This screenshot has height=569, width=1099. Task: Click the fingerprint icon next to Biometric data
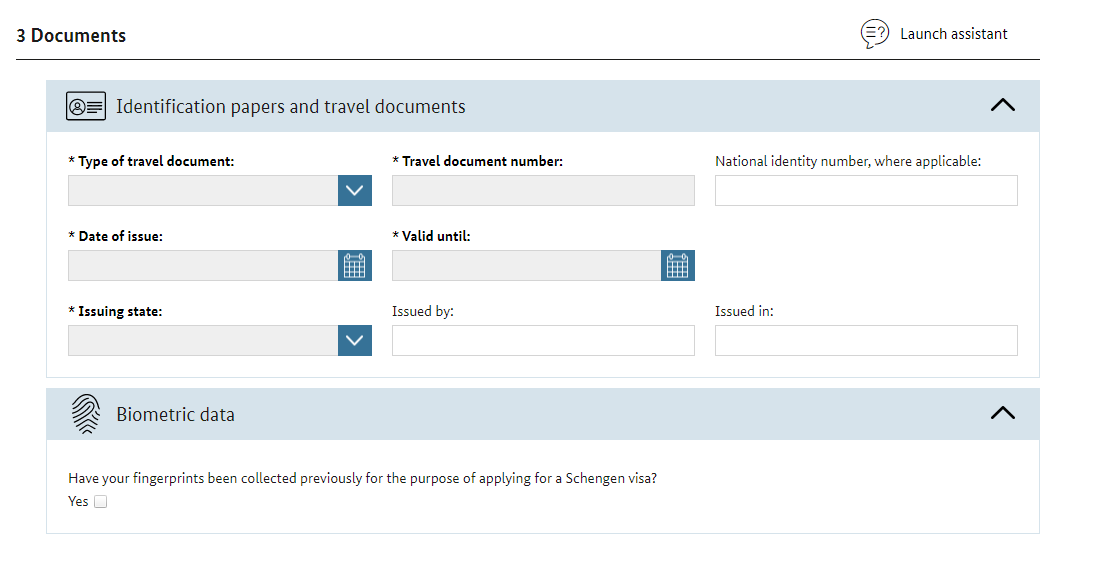point(86,414)
